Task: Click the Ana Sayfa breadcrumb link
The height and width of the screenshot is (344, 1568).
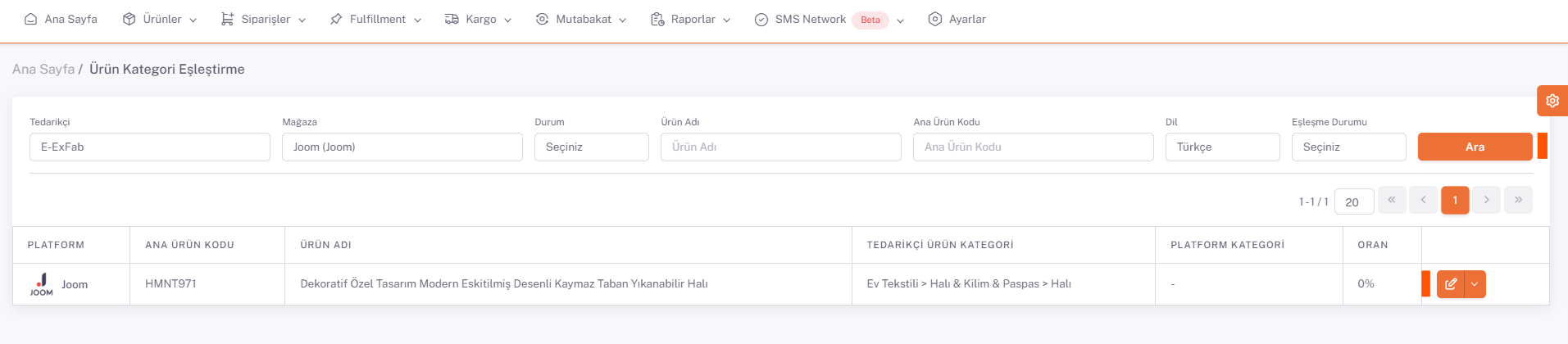Action: click(x=43, y=69)
